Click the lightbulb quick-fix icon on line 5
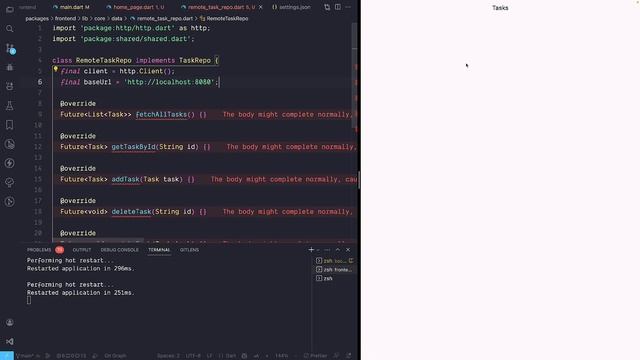 coord(56,69)
